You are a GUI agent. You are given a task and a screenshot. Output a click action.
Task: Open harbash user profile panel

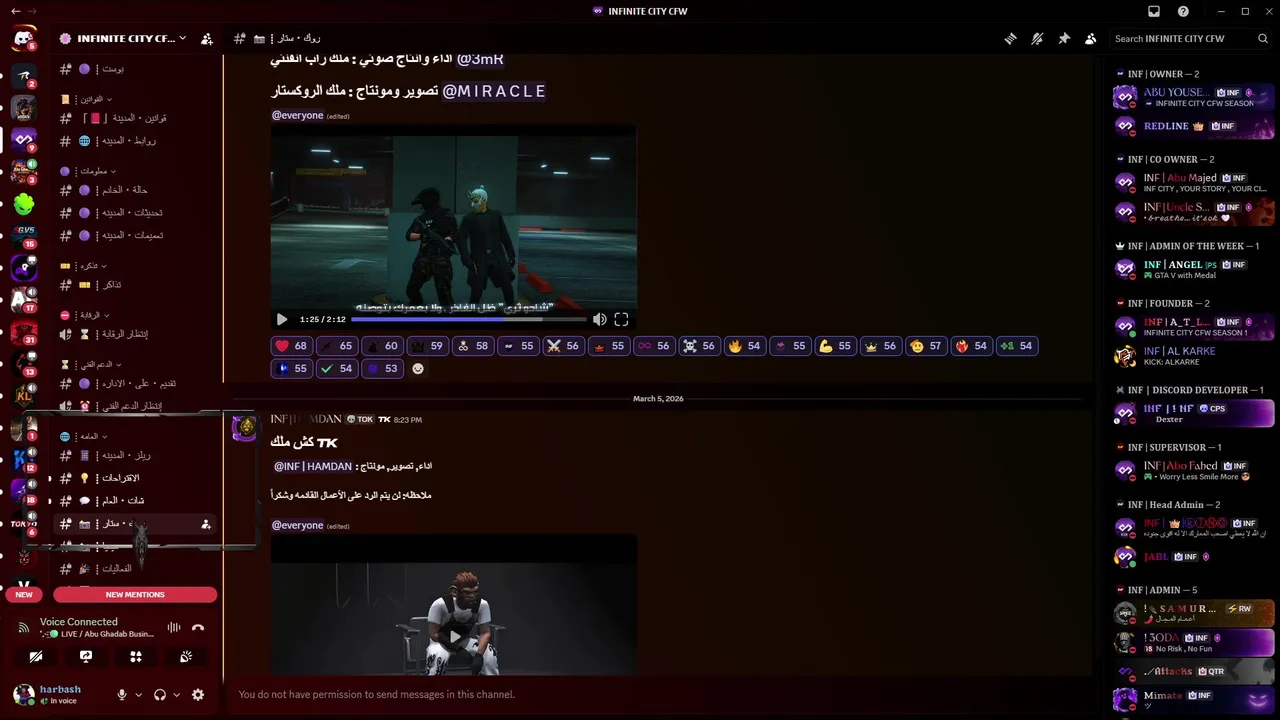[60, 695]
